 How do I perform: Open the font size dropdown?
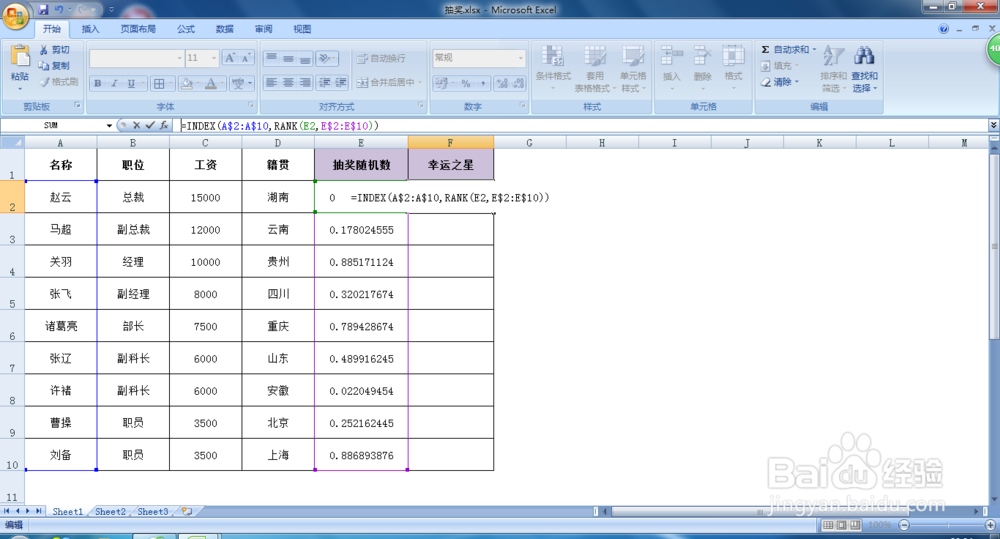click(214, 58)
